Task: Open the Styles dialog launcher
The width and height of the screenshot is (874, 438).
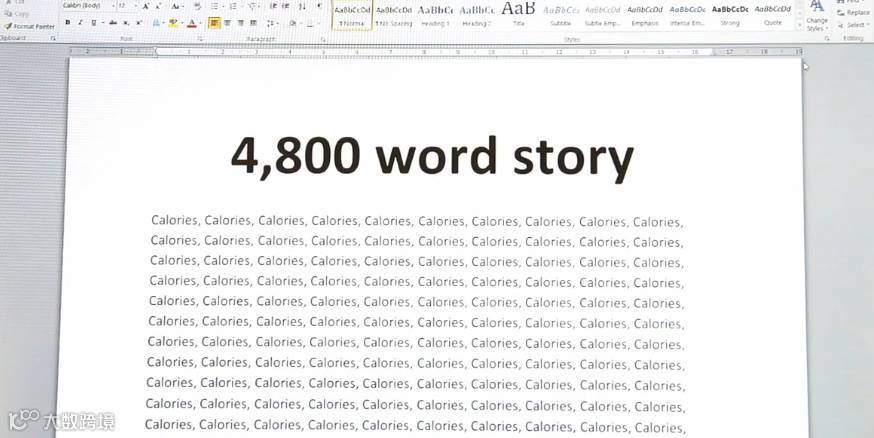Action: tap(827, 39)
